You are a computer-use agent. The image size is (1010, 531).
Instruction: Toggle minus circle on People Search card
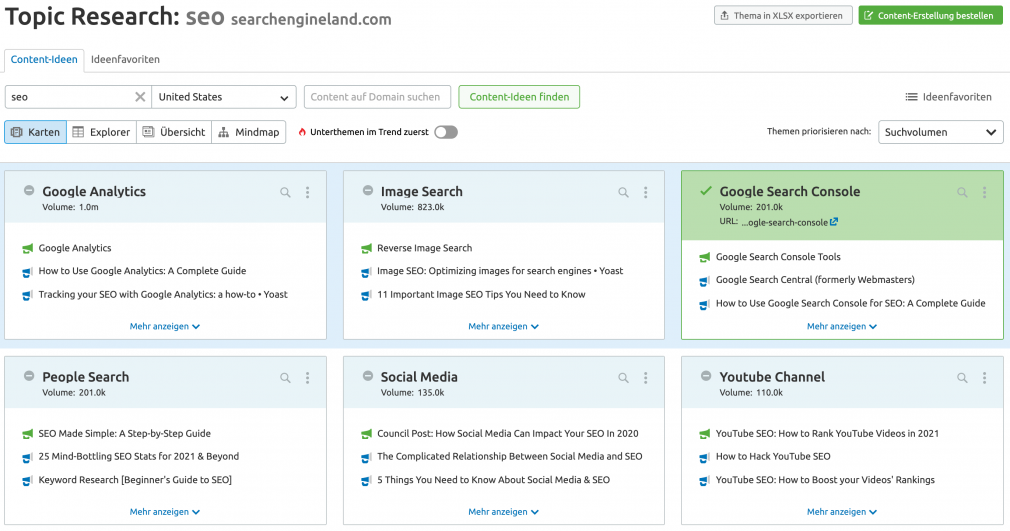pos(29,376)
